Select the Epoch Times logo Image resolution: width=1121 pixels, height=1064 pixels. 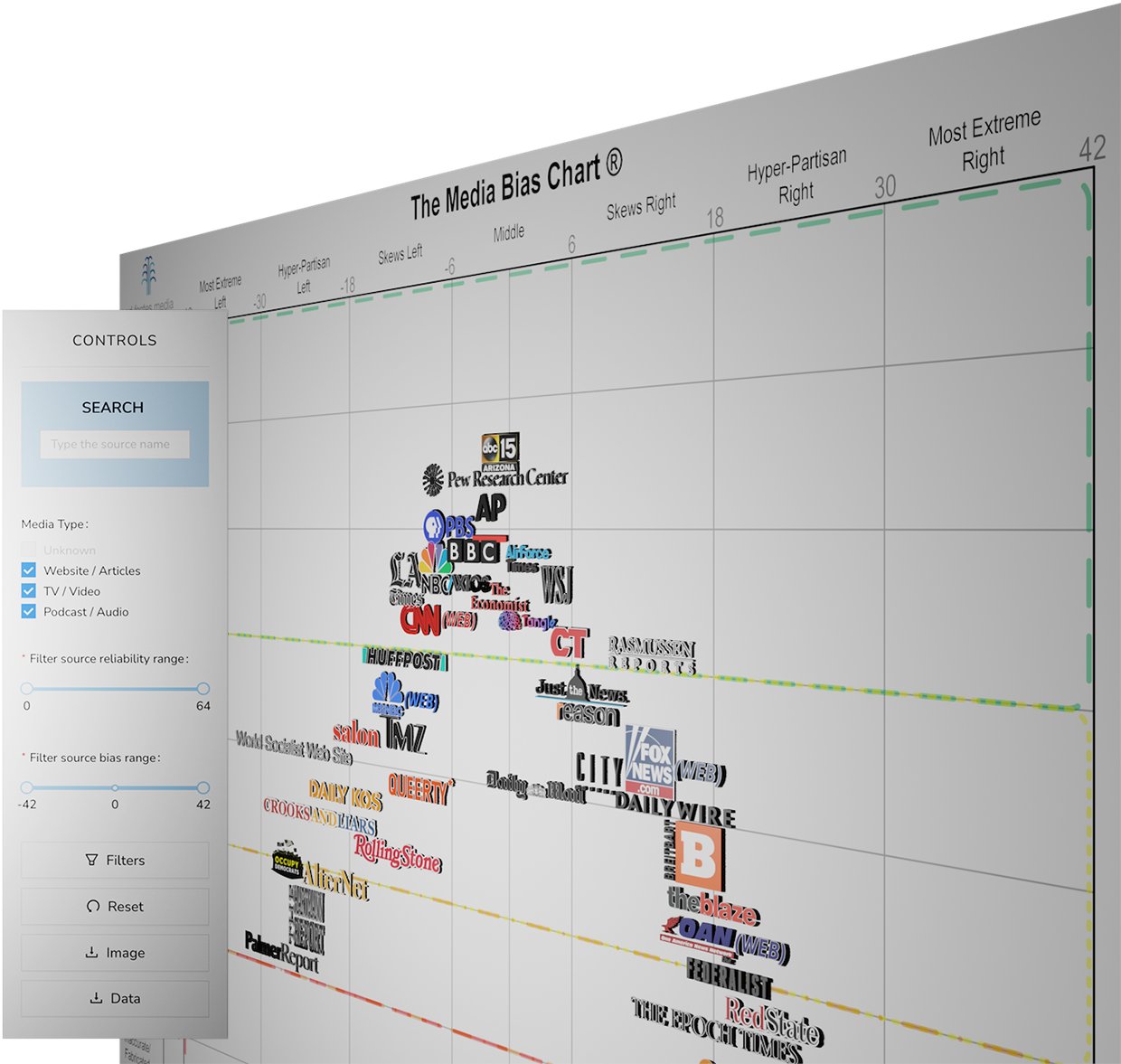point(716,1030)
